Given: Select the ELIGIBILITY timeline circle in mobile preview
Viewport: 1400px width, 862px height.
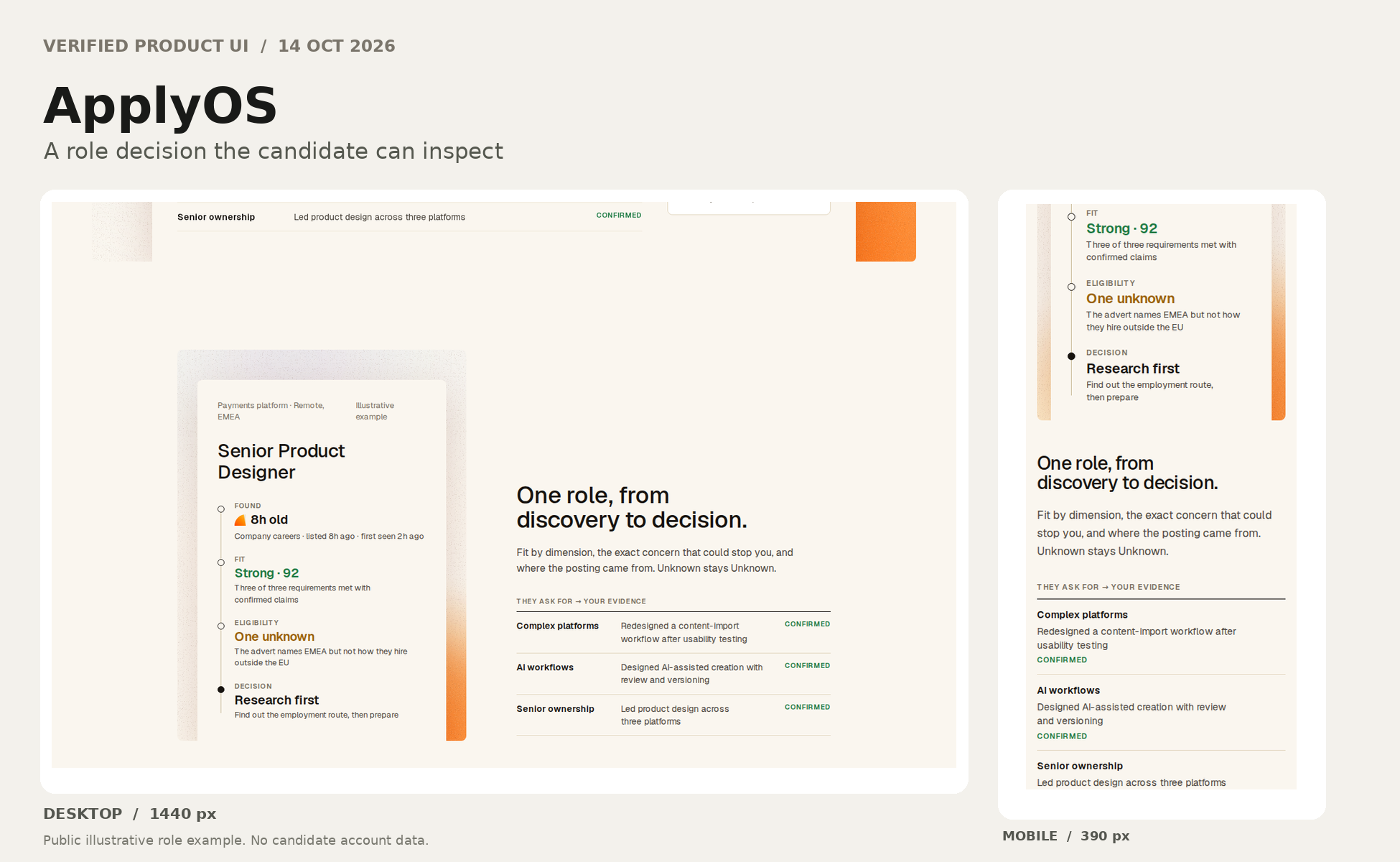Looking at the screenshot, I should point(1071,287).
